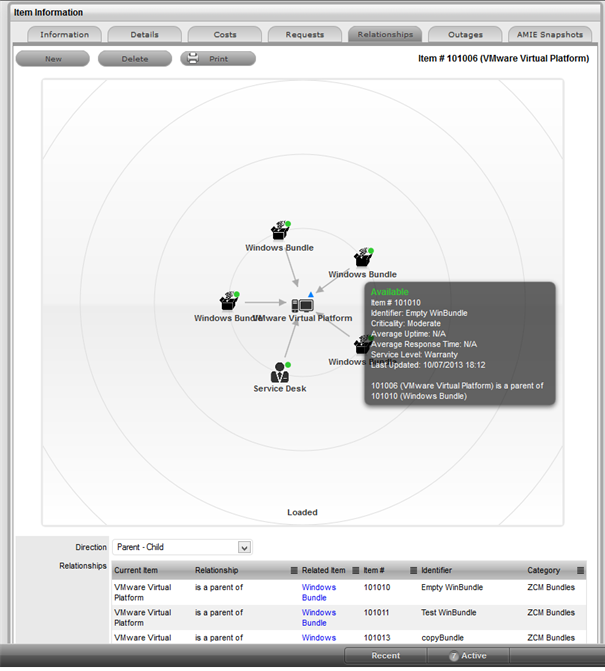Click the printer icon on Print button
This screenshot has height=671, width=605.
(193, 58)
